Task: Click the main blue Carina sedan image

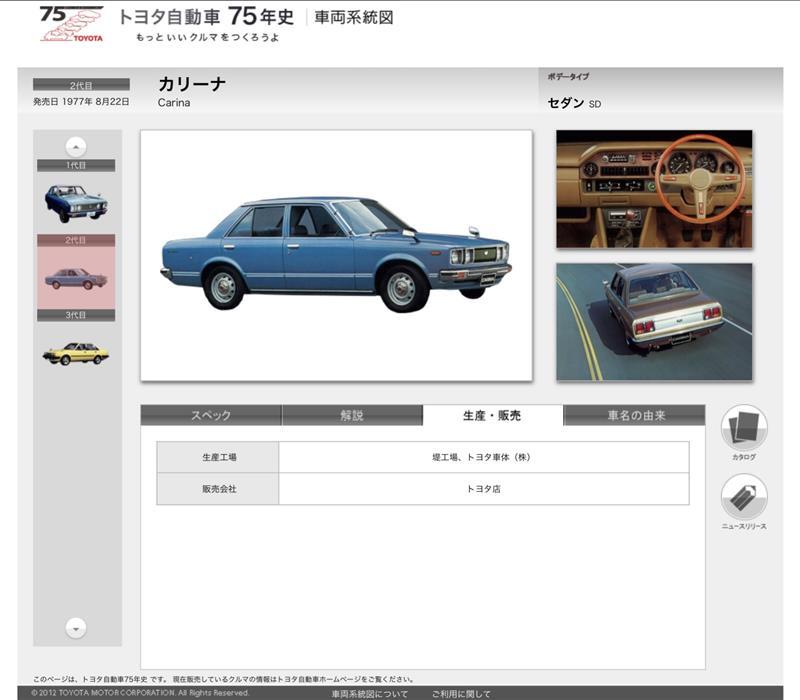Action: (336, 255)
